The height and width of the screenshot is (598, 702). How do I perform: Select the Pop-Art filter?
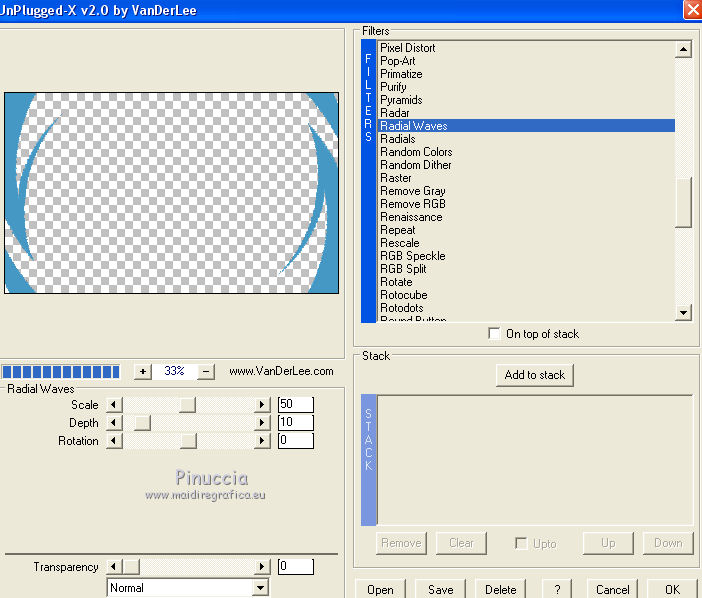point(526,61)
